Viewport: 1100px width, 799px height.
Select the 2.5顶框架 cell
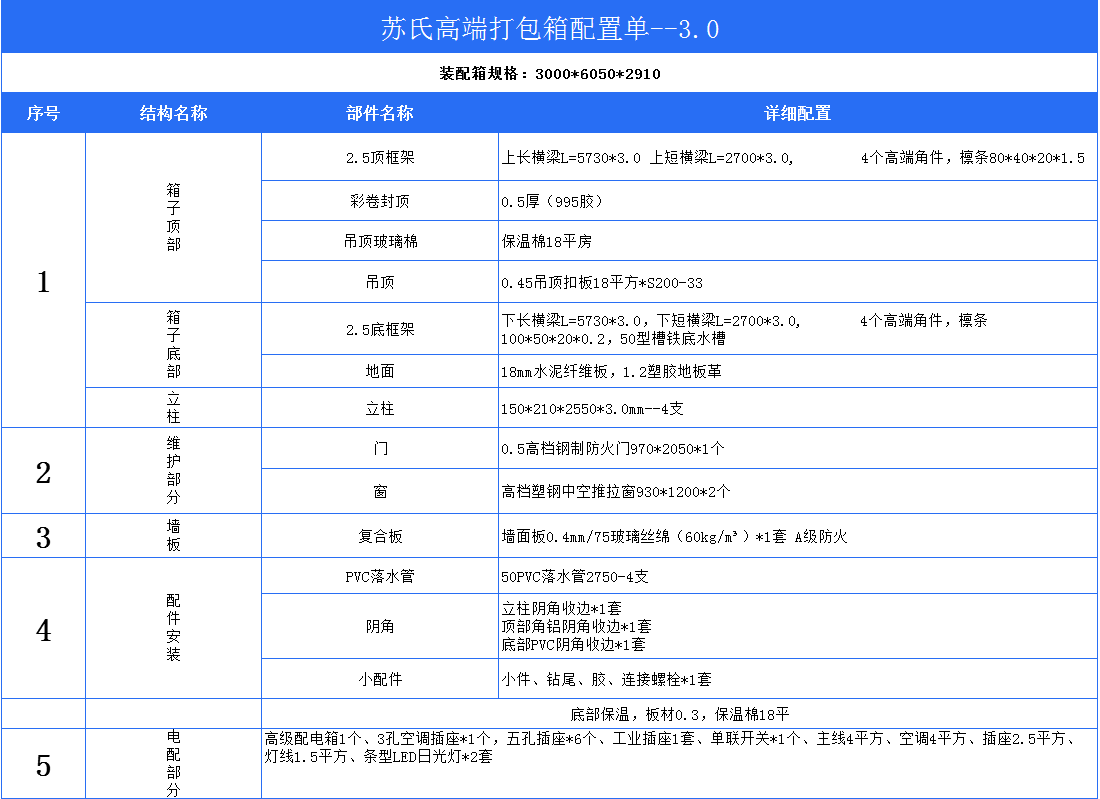(x=380, y=158)
